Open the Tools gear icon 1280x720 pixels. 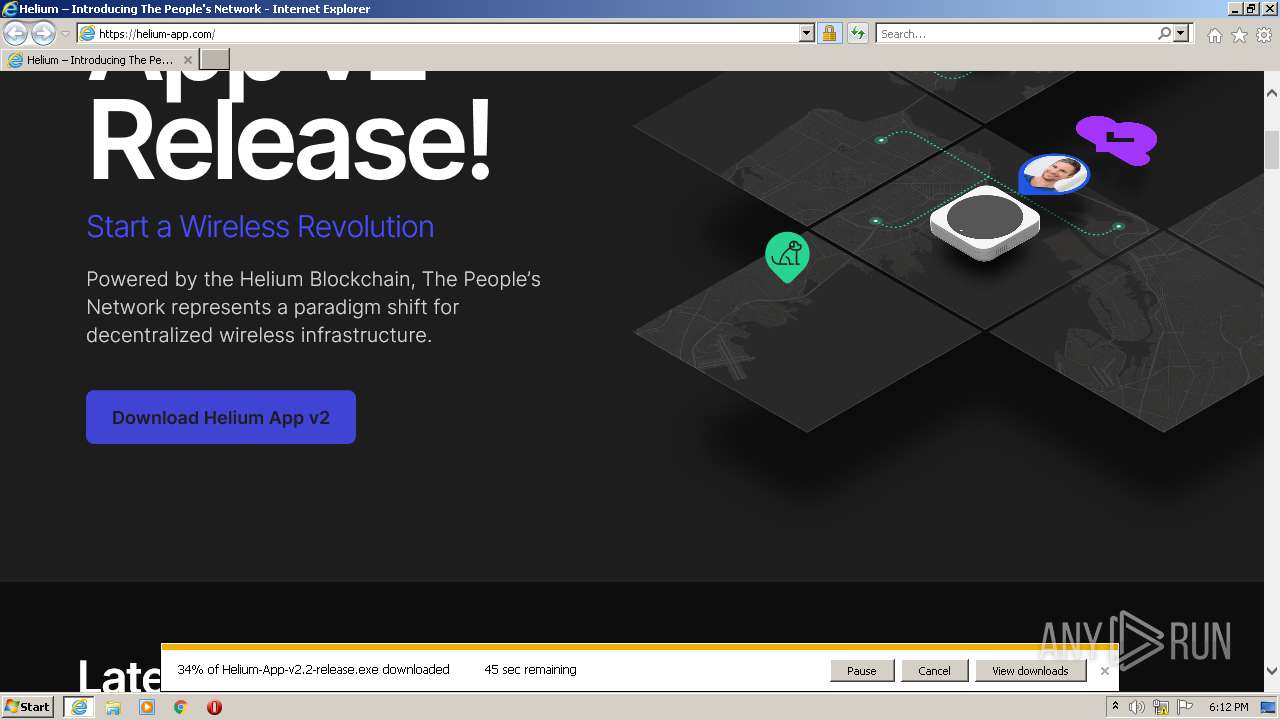tap(1264, 35)
